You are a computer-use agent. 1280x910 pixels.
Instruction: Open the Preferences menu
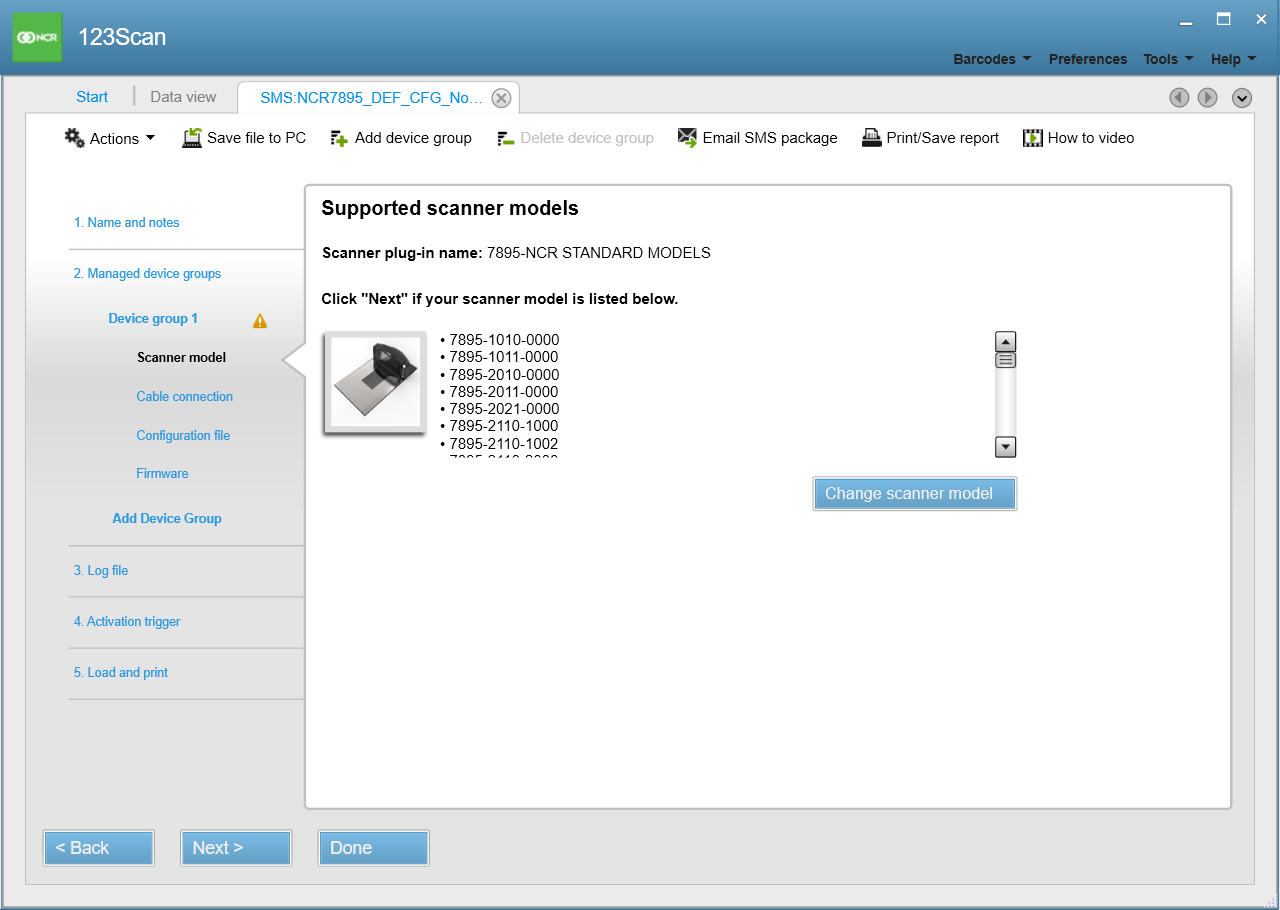(1088, 59)
